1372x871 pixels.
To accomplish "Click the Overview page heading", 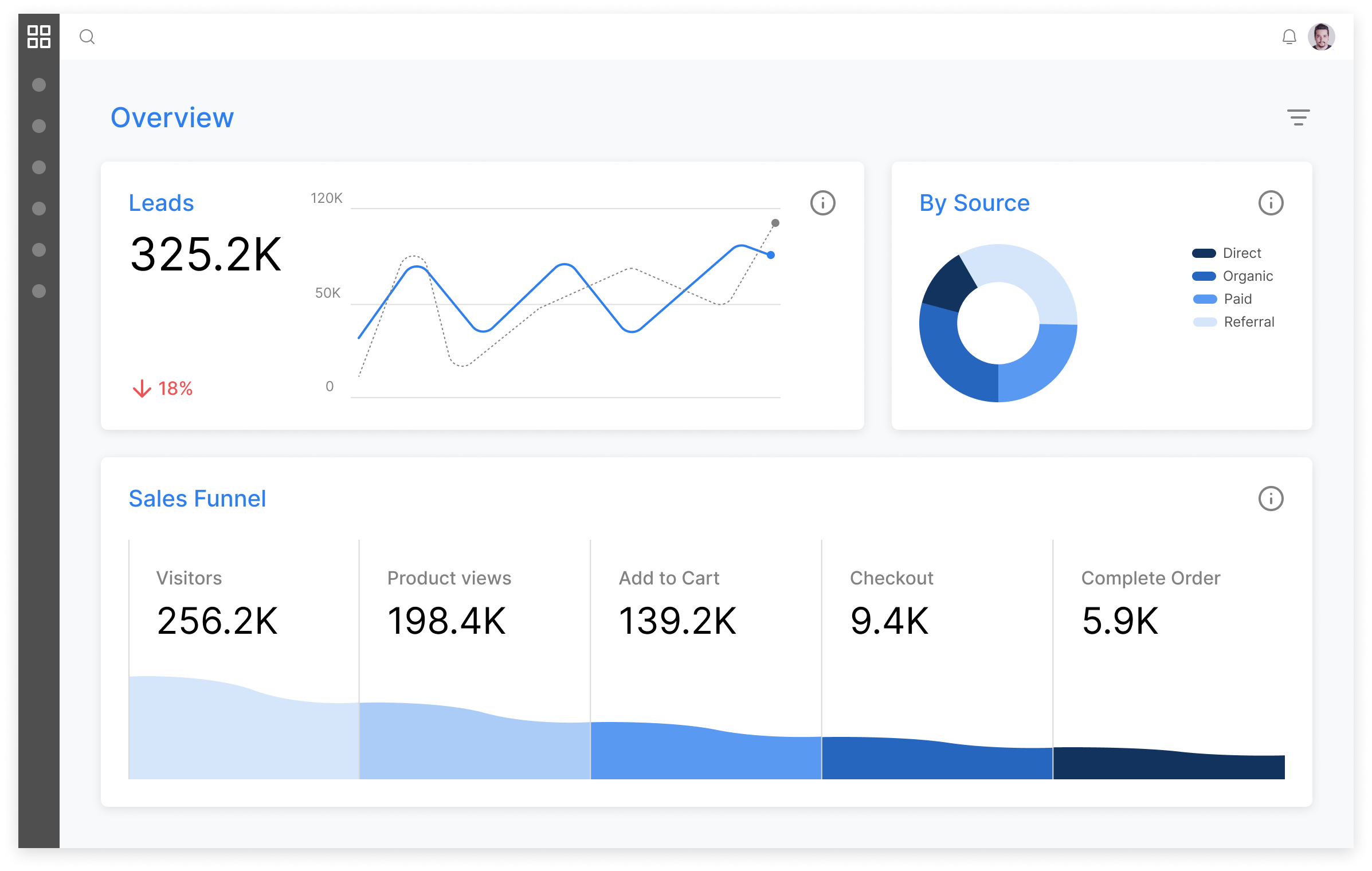I will [172, 117].
